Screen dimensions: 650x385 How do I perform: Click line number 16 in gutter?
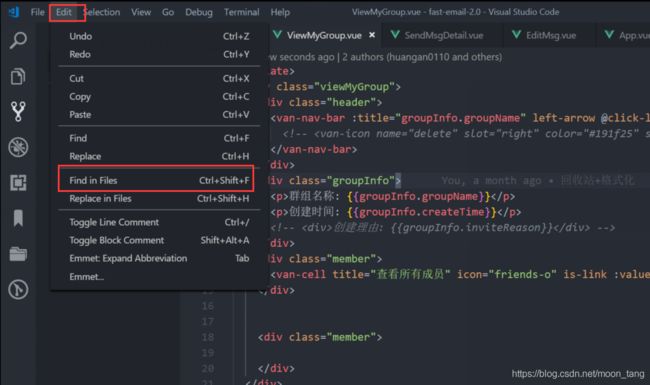[x=208, y=306]
